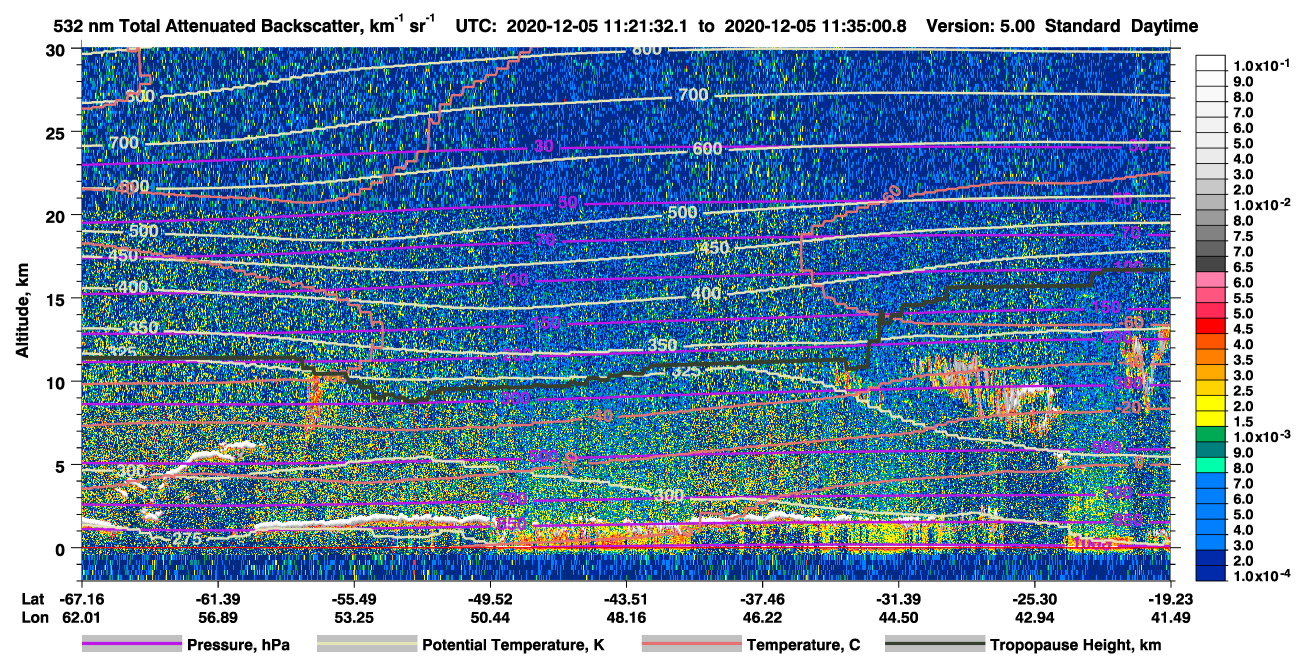Click the Potential Temperature, K legend line swatch
This screenshot has height=667, width=1300.
click(x=367, y=645)
